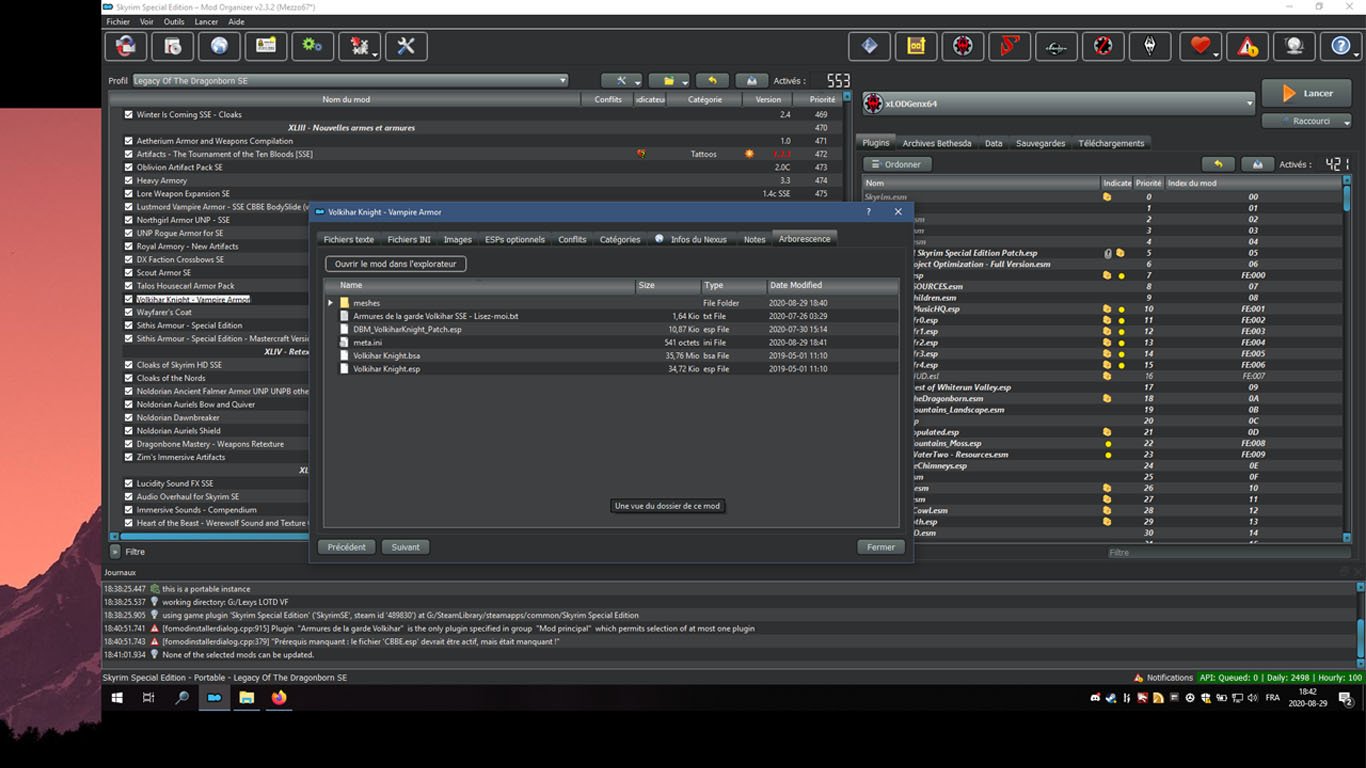Click the red S tool icon

click(x=1009, y=46)
